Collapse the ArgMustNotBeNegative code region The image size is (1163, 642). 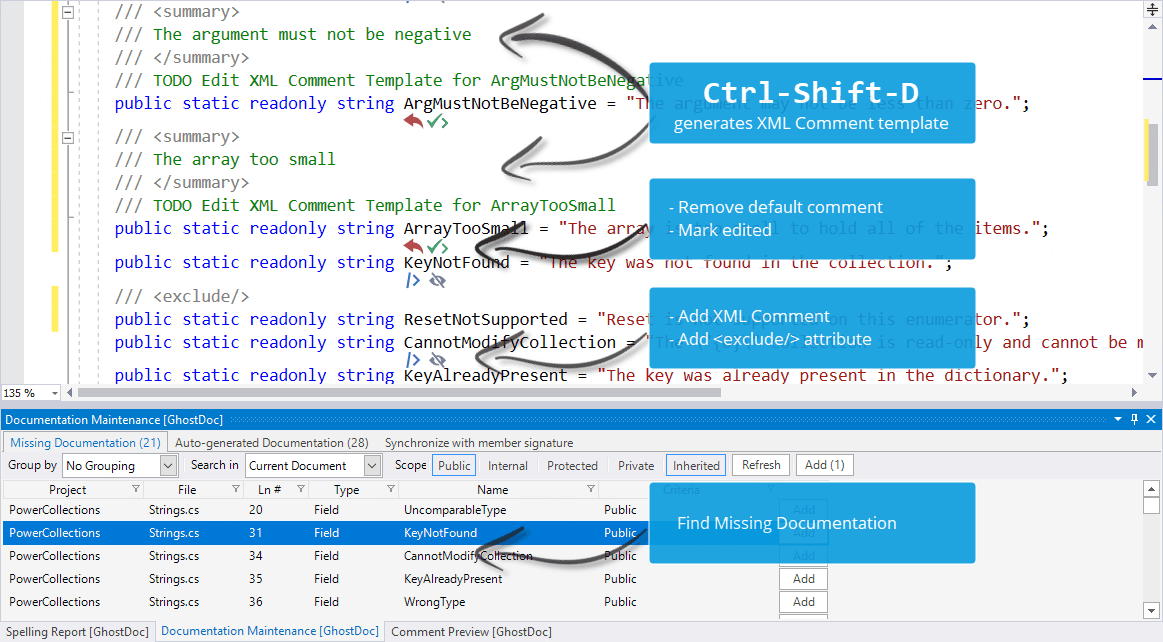pyautogui.click(x=67, y=12)
